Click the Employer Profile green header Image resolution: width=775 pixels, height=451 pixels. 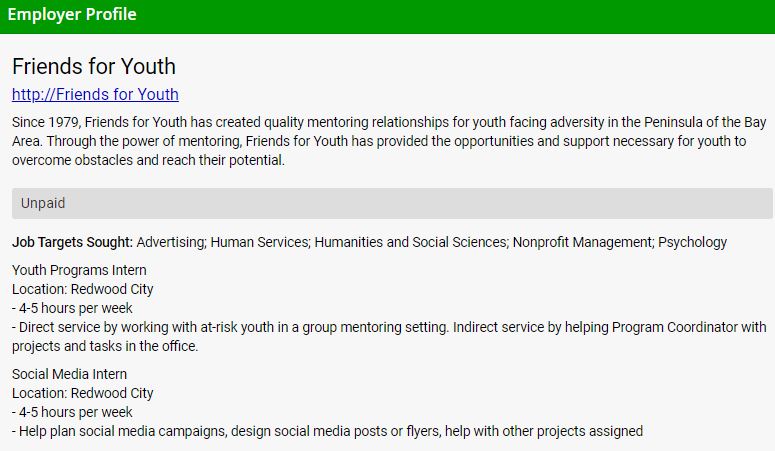pos(72,15)
